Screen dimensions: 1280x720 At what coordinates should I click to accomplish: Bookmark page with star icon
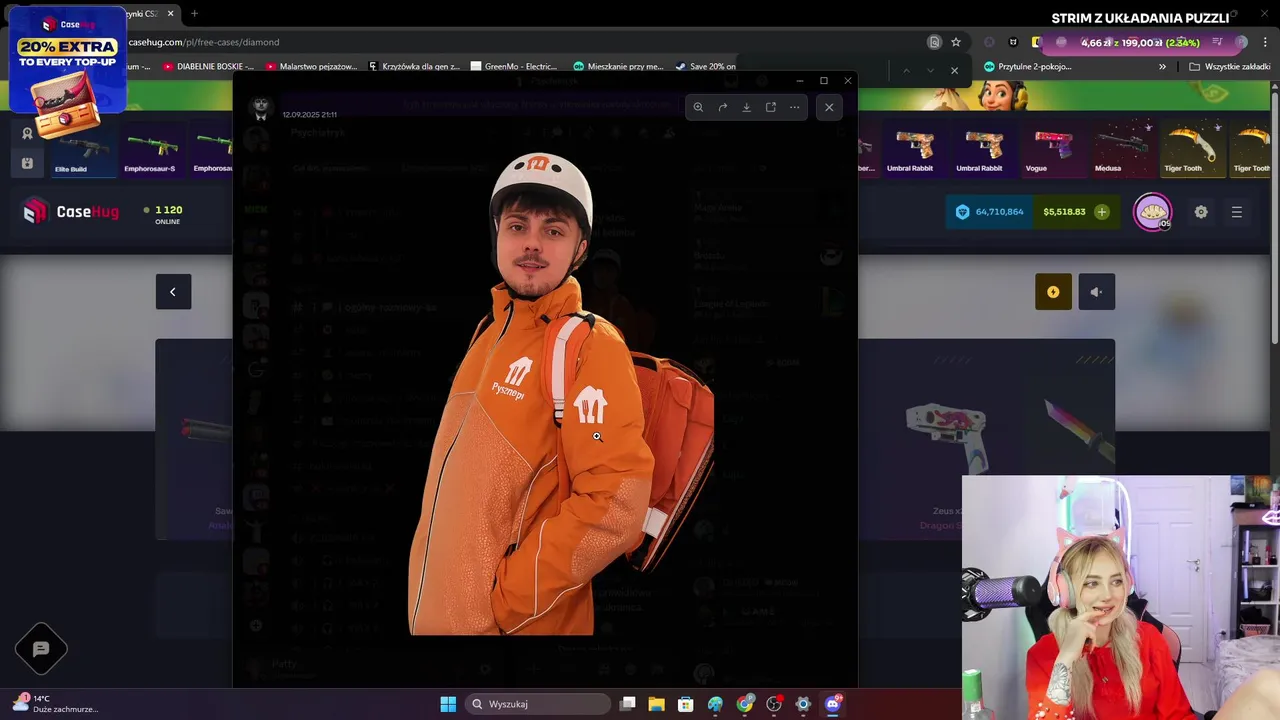click(x=956, y=42)
